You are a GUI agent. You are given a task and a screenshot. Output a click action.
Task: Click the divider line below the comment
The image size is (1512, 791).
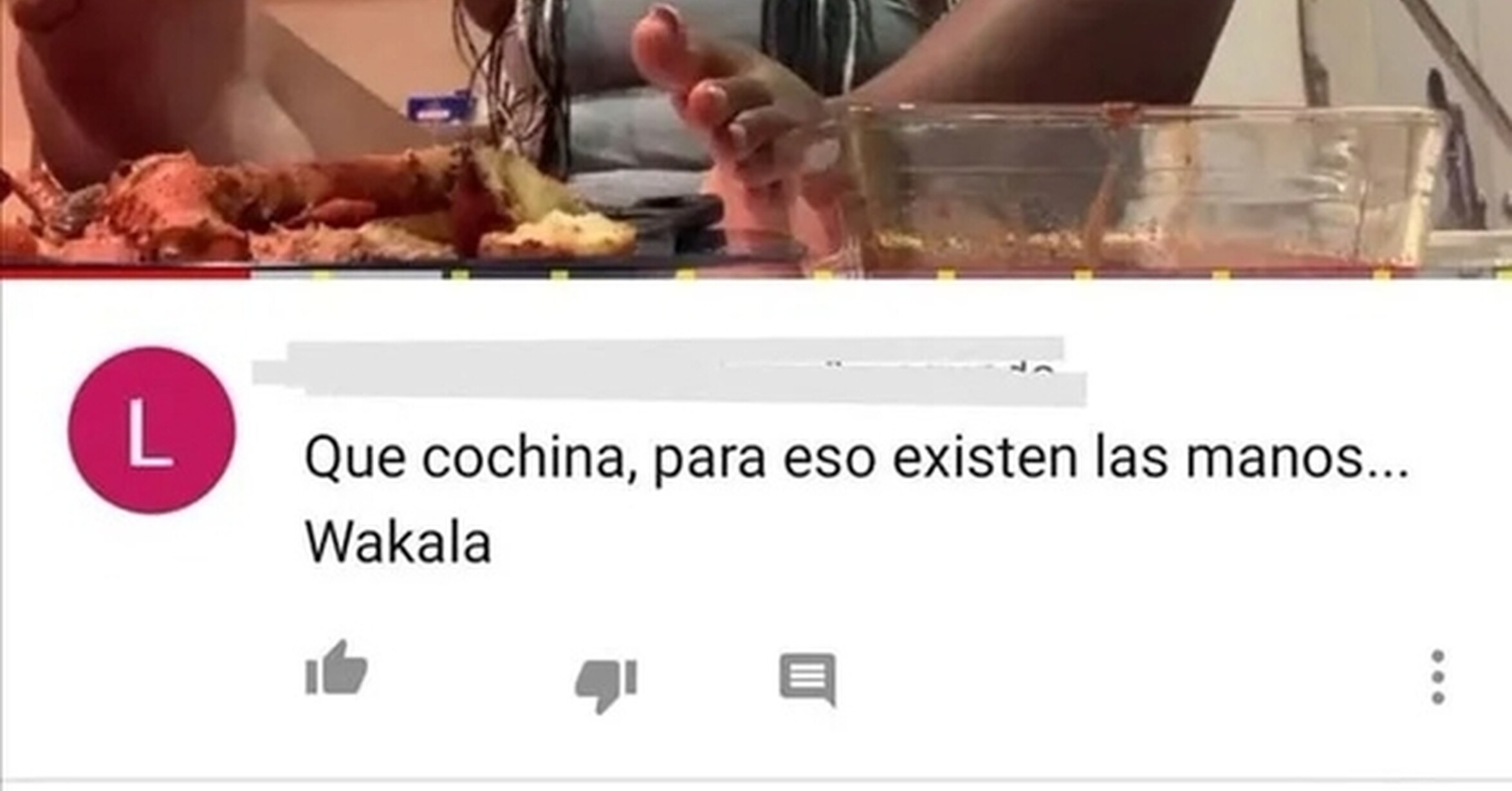pos(756,781)
